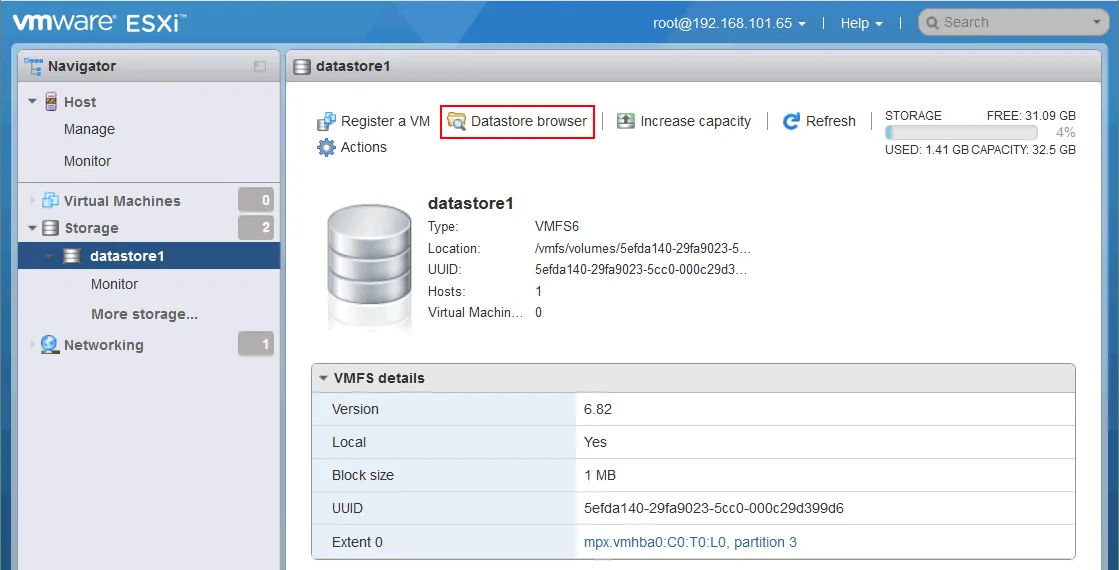Open the More storage... item

(144, 314)
